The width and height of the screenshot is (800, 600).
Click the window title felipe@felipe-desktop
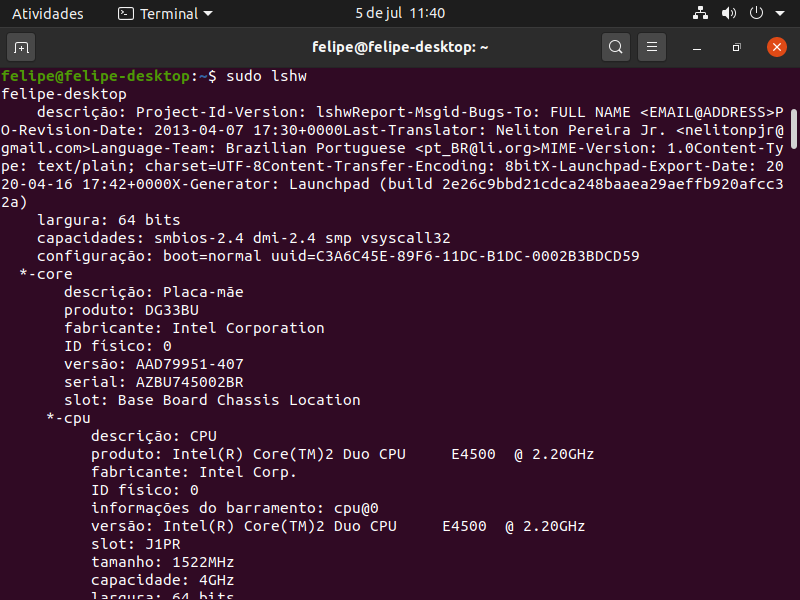[400, 47]
